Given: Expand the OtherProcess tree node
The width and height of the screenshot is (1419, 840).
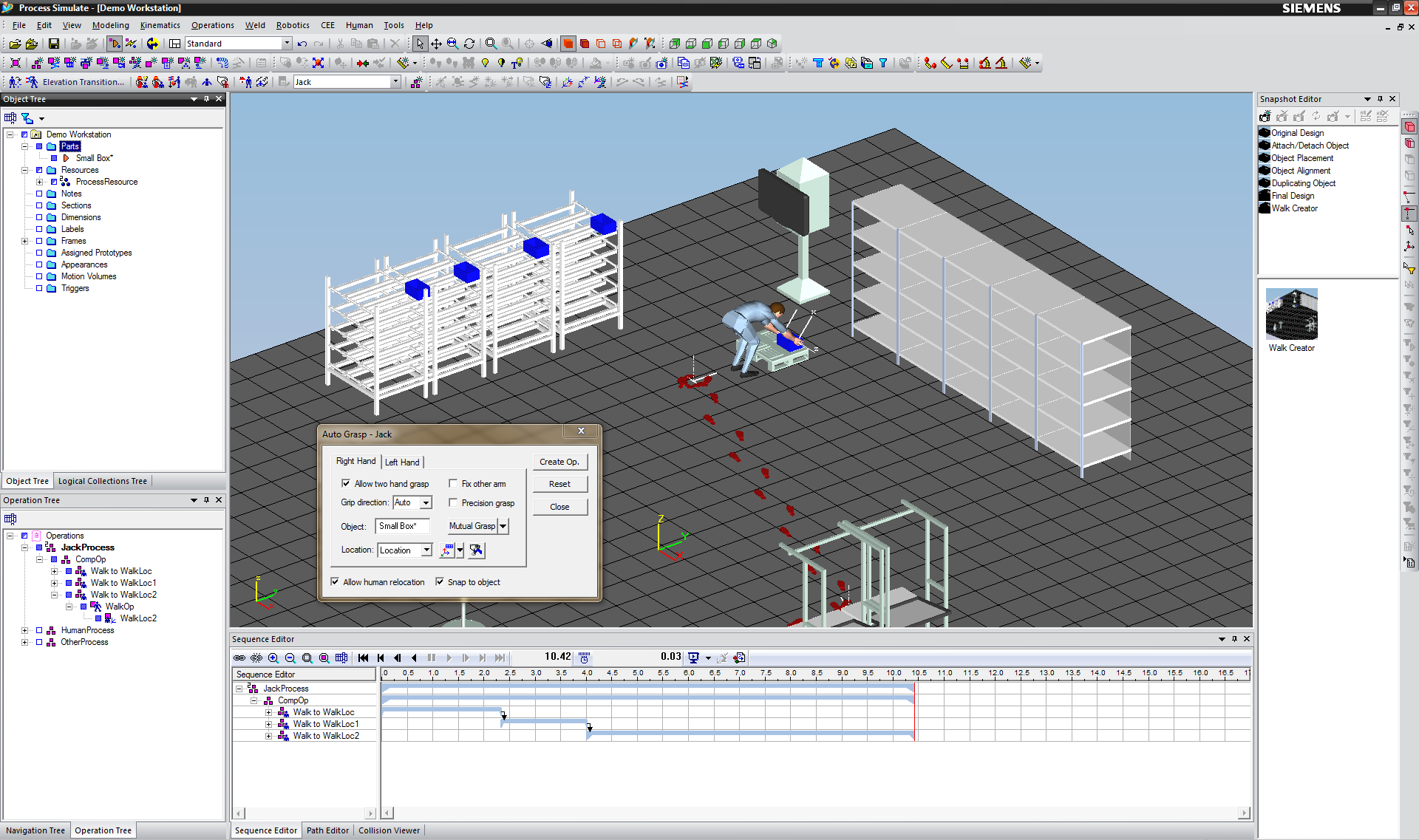Looking at the screenshot, I should [25, 642].
